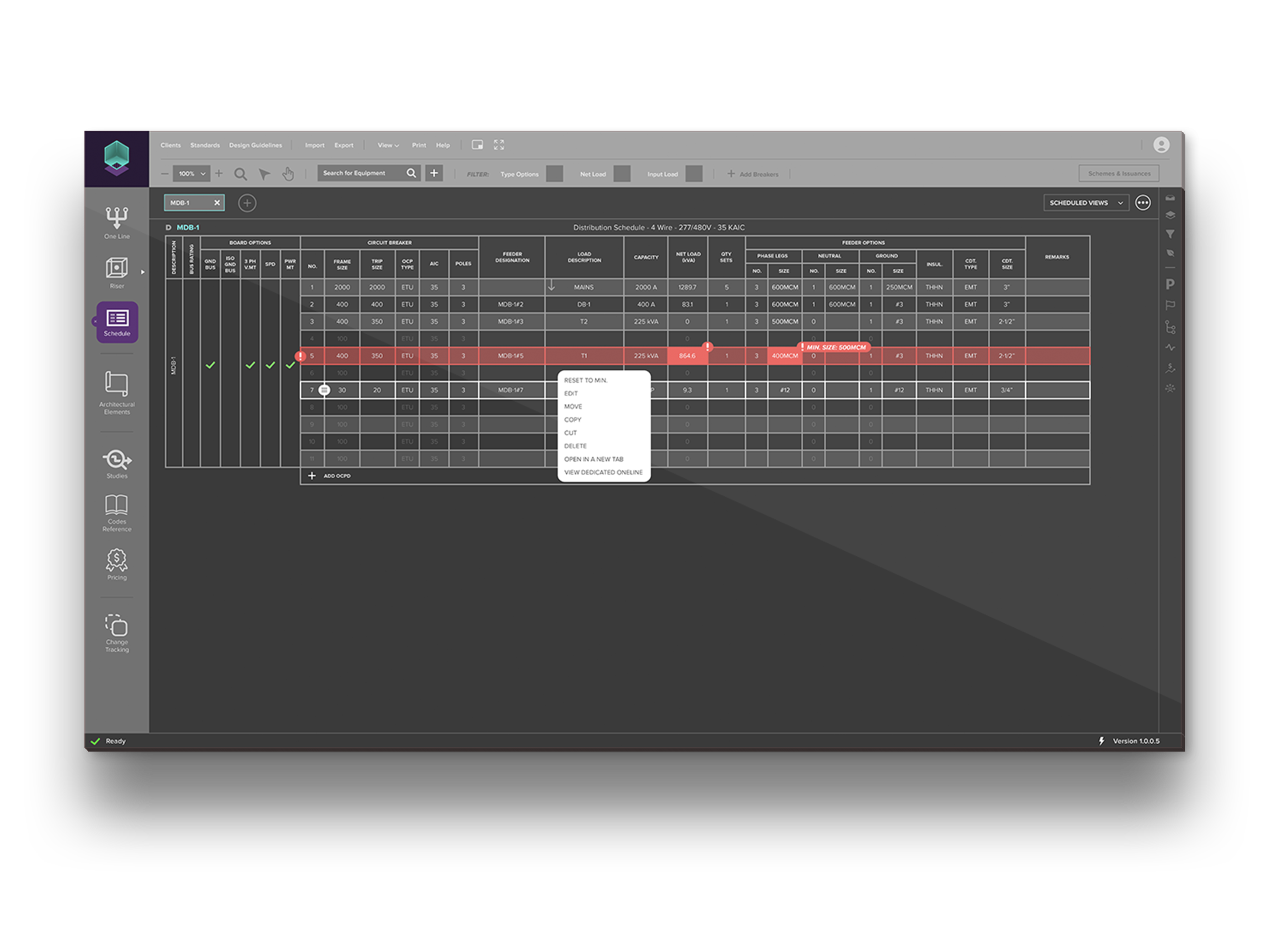This screenshot has height=952, width=1270.
Task: Select the hand pan tool
Action: tap(288, 173)
